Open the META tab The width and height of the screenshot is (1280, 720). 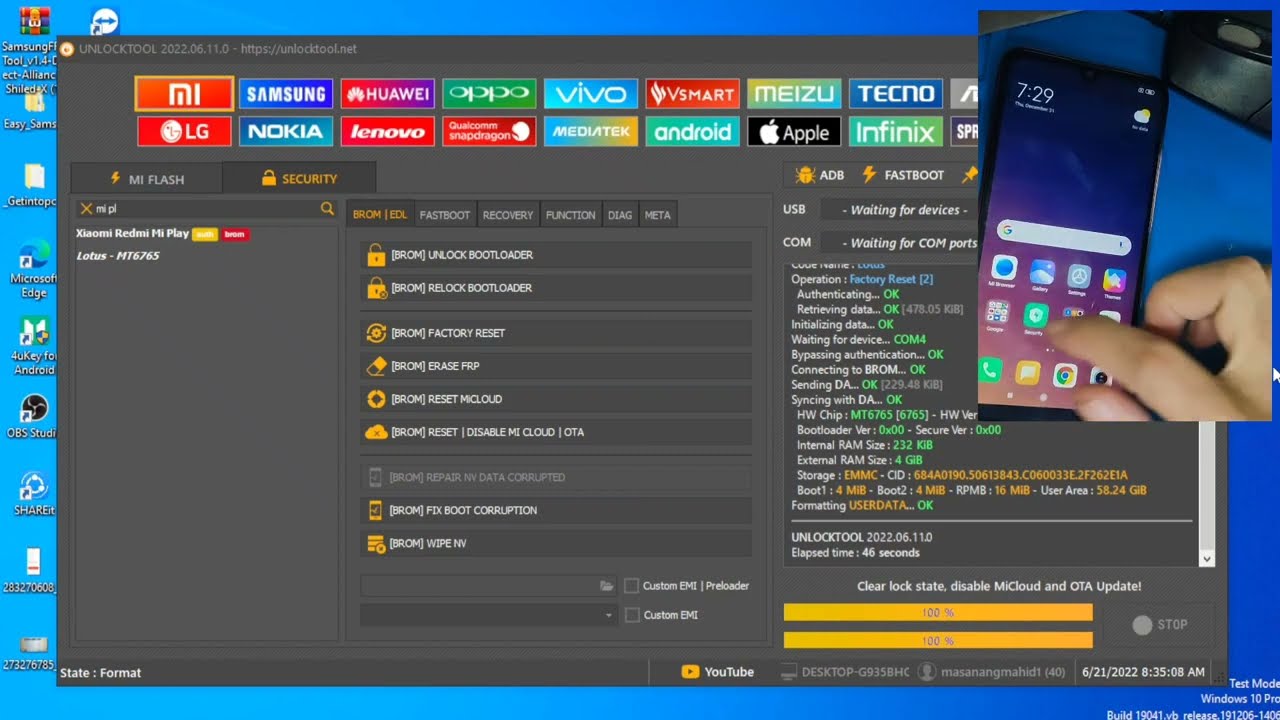[657, 215]
